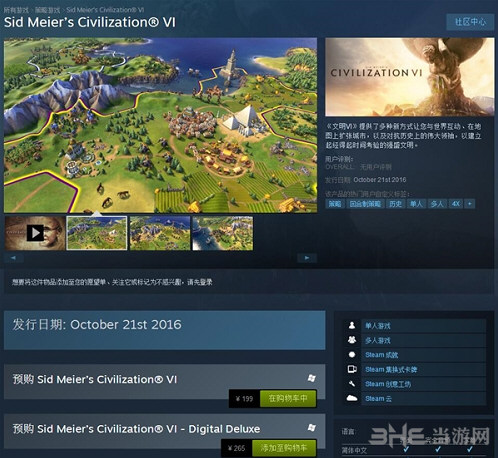Click 添加至购物车 for Digital Deluxe edition
Screen dimensions: 498x458
[x=284, y=448]
